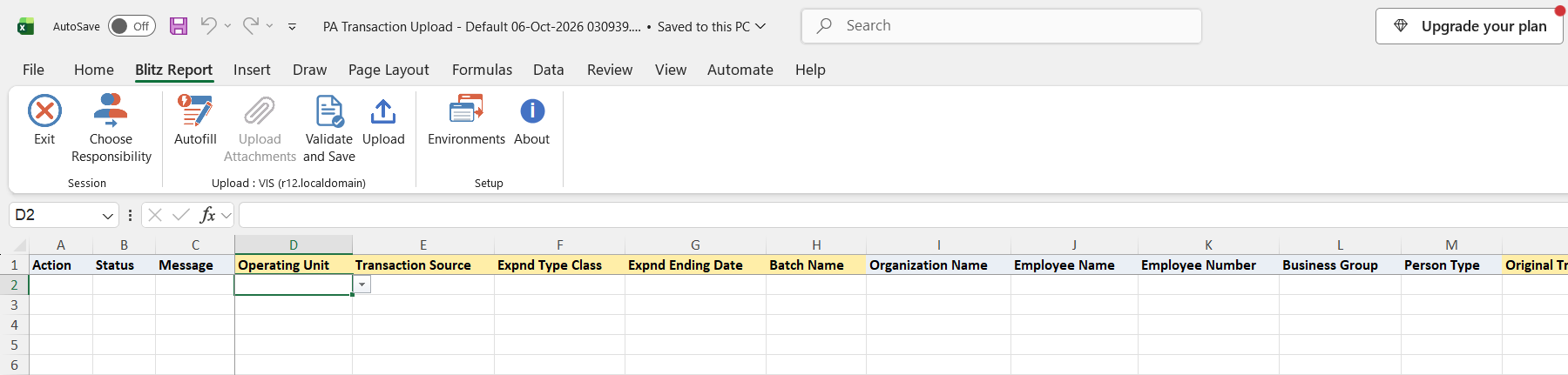Toggle AutoSave switch

coord(132,26)
